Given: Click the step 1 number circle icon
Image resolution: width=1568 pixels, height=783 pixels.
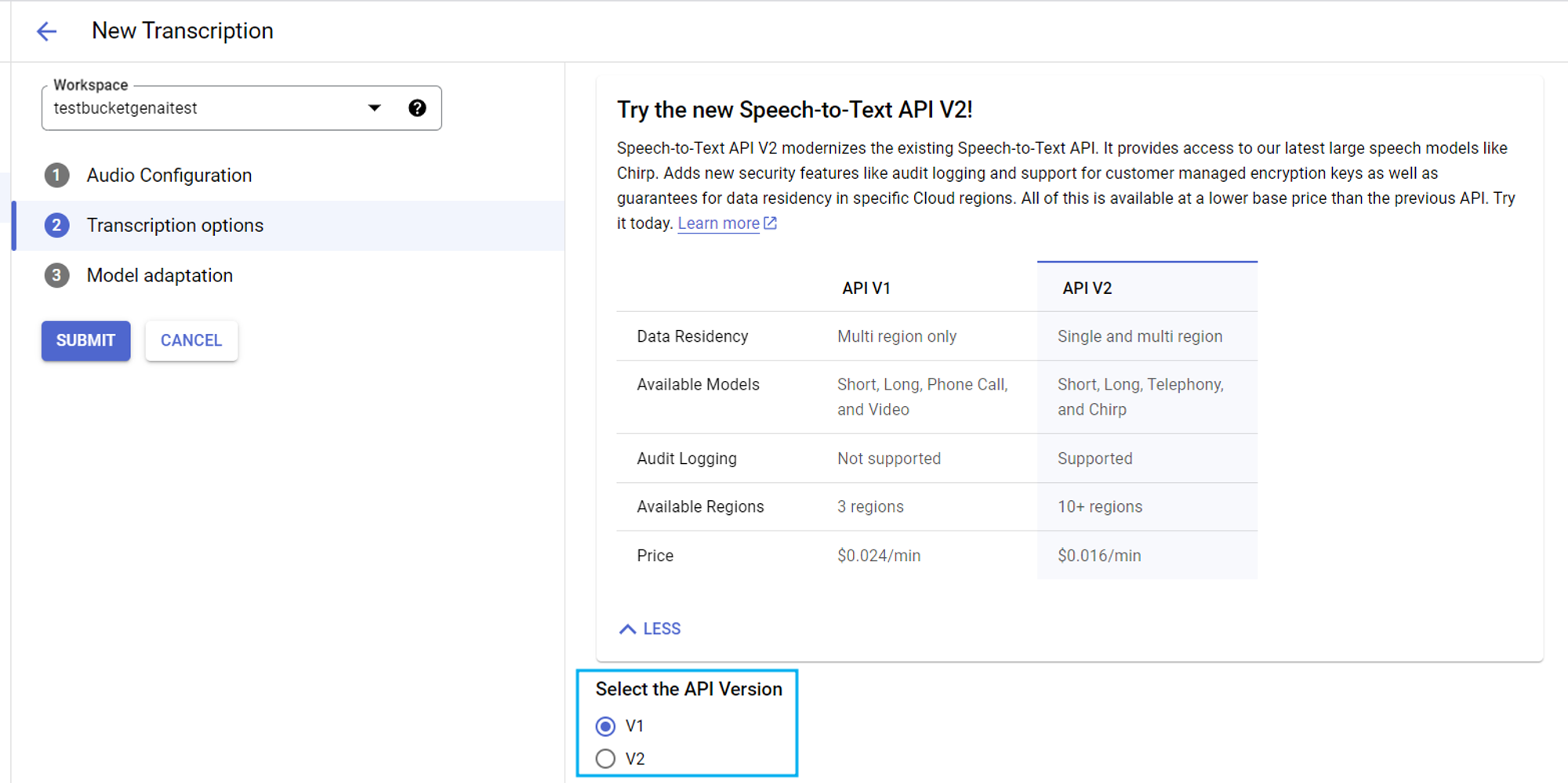Looking at the screenshot, I should pos(56,176).
